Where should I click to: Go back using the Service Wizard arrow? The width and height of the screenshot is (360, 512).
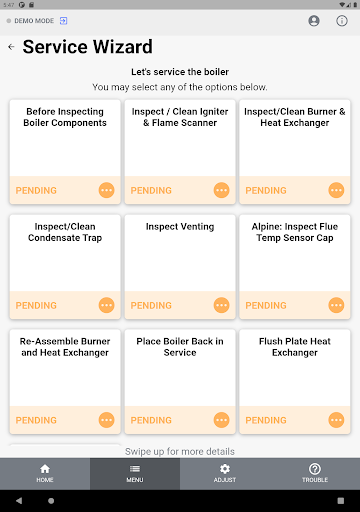point(11,47)
